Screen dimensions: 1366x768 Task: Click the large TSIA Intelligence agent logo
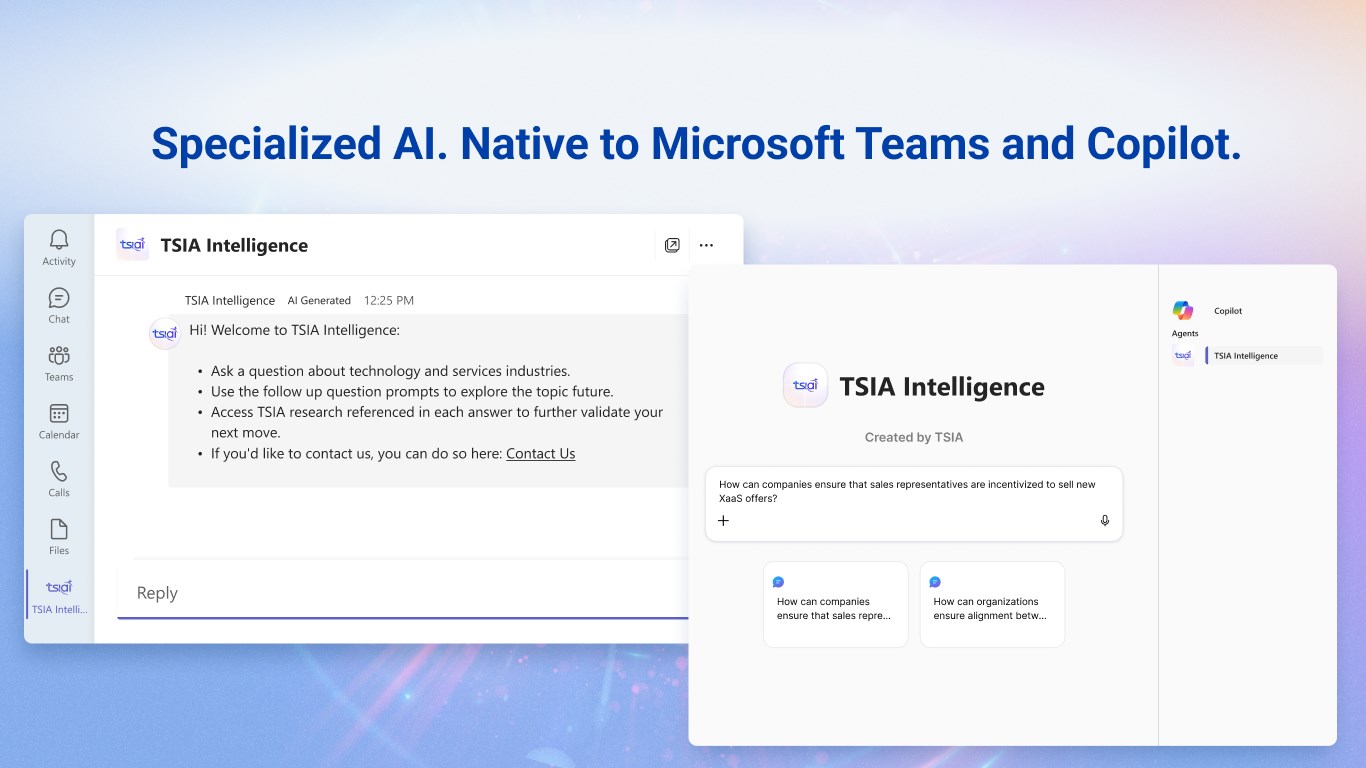tap(805, 385)
